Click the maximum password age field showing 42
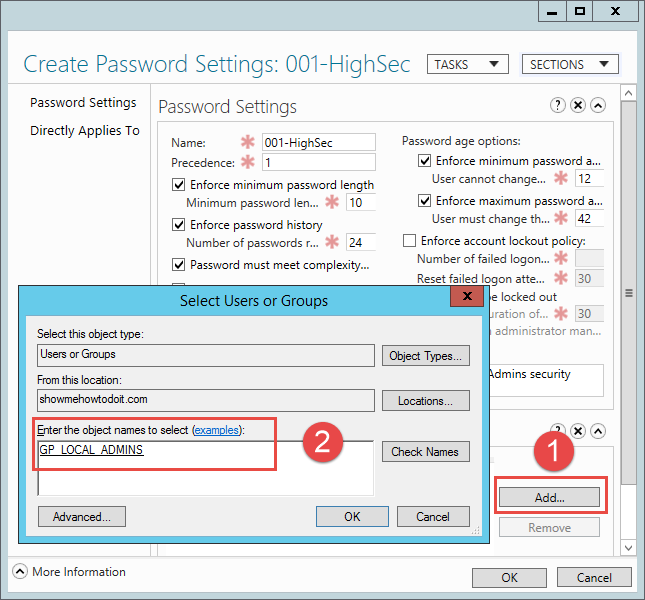The width and height of the screenshot is (645, 600). (589, 218)
